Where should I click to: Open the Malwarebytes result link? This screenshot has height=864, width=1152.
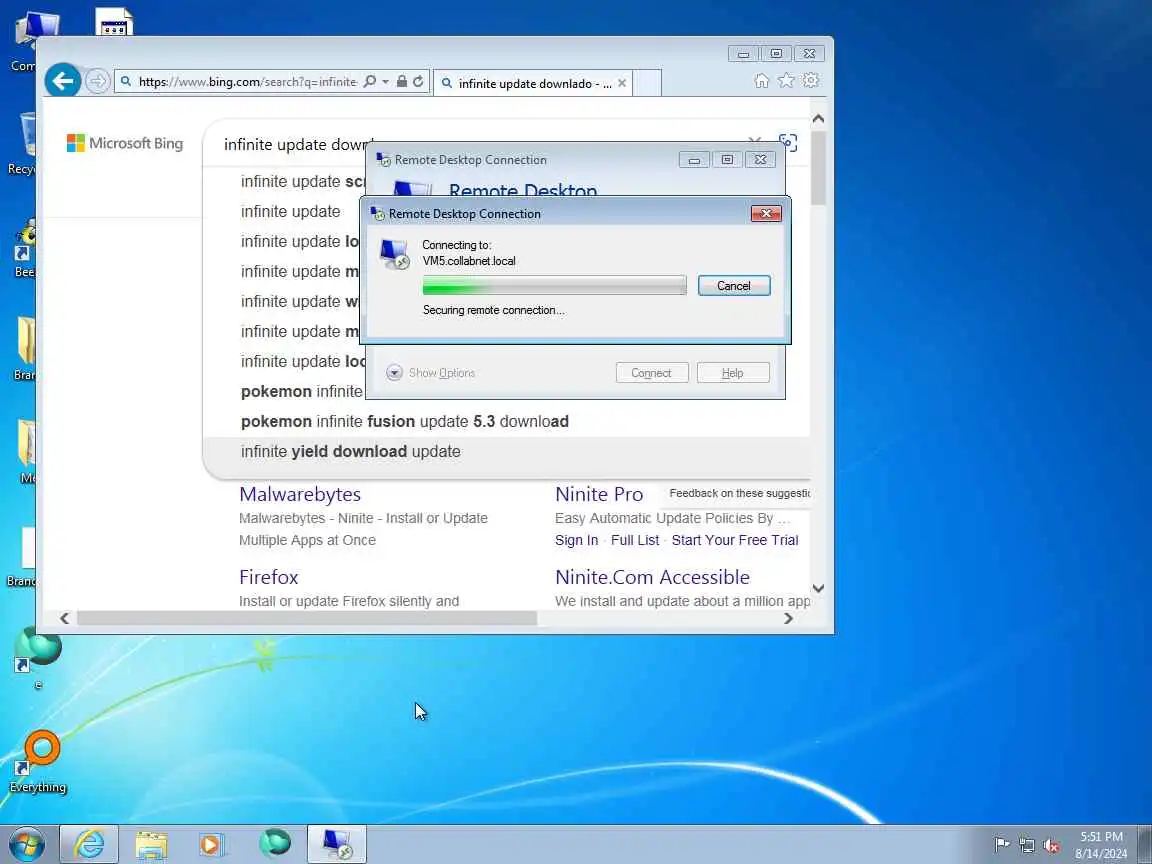(x=300, y=494)
